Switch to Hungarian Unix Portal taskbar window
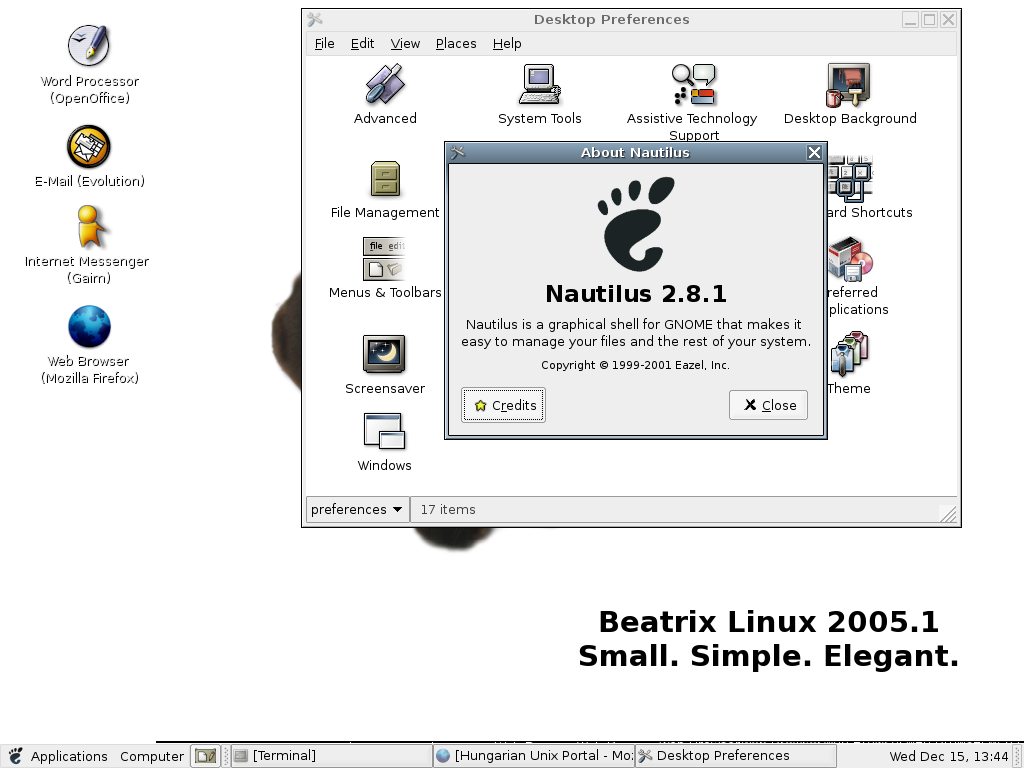Image resolution: width=1024 pixels, height=768 pixels. click(x=534, y=756)
